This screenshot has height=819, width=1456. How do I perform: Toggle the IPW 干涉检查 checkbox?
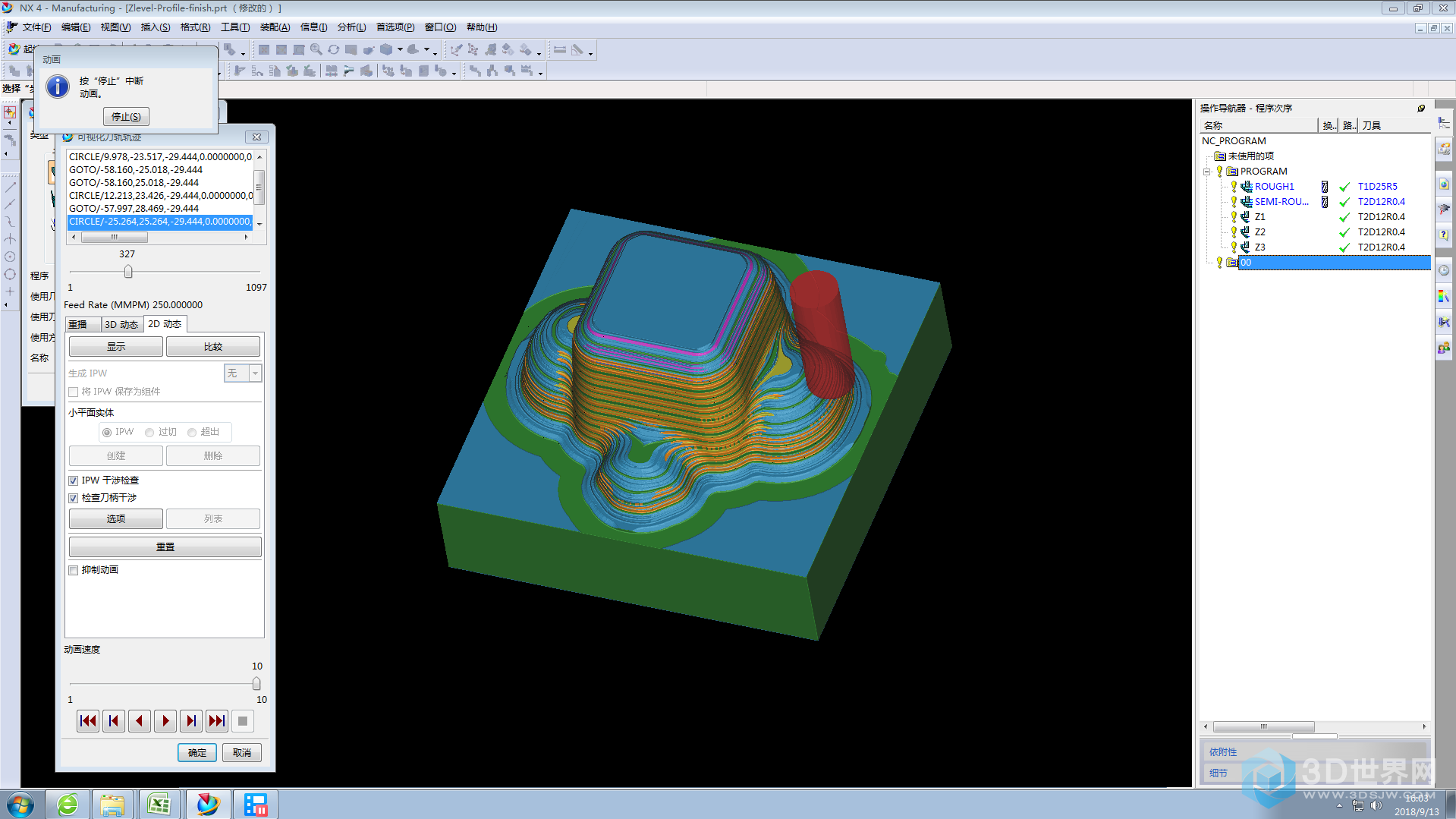click(x=74, y=480)
